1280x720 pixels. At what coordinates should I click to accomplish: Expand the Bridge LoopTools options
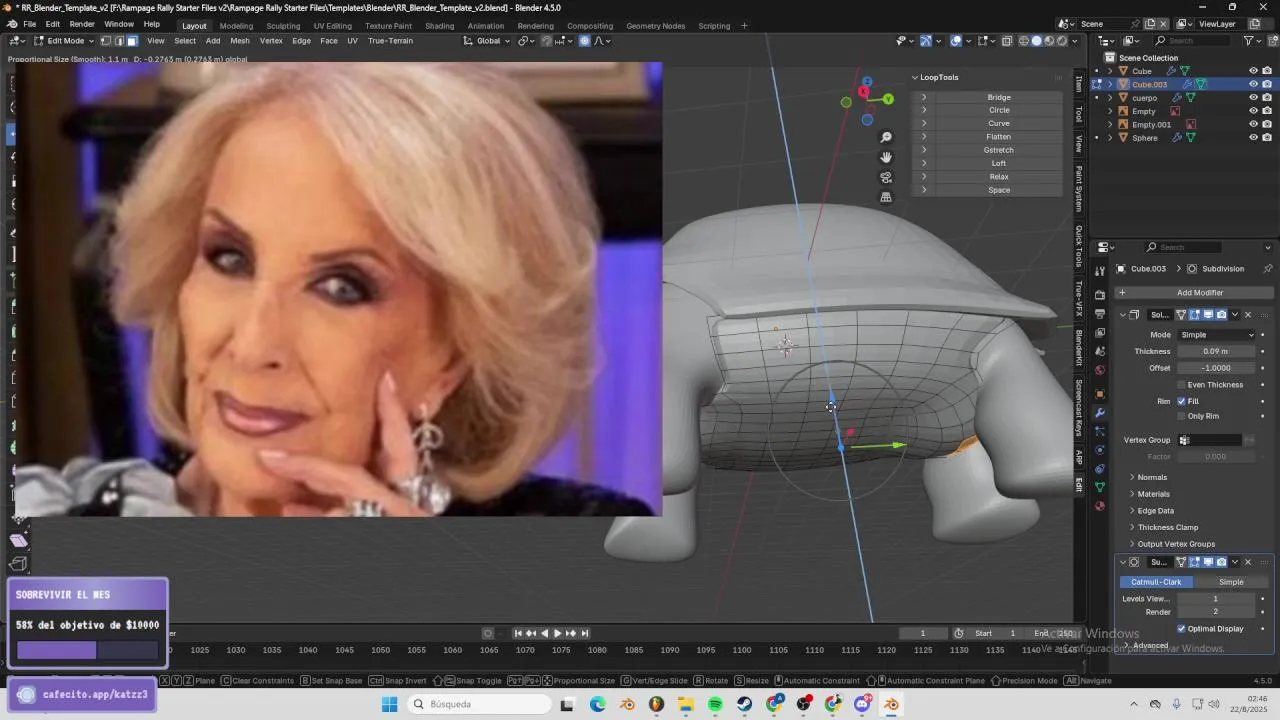click(x=923, y=97)
